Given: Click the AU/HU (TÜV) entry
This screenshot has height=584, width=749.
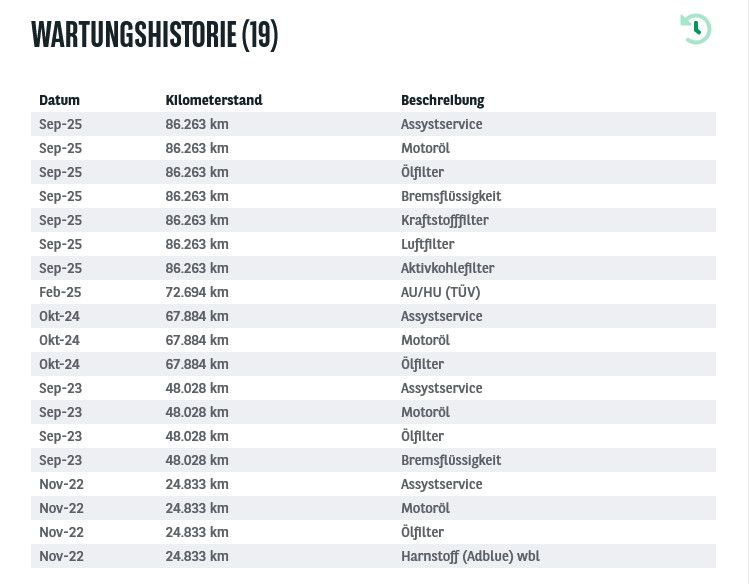Looking at the screenshot, I should (x=440, y=292).
